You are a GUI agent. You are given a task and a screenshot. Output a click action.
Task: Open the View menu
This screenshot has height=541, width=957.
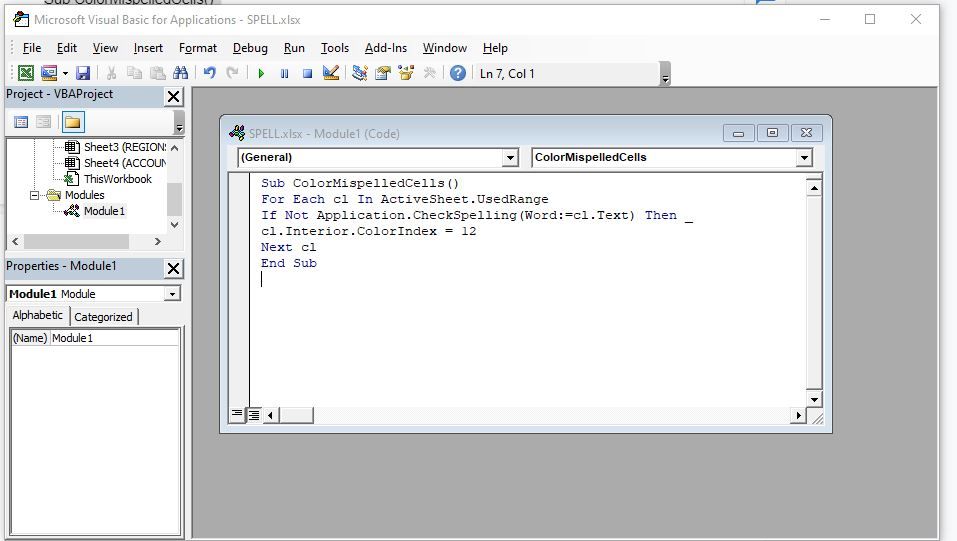pyautogui.click(x=105, y=48)
